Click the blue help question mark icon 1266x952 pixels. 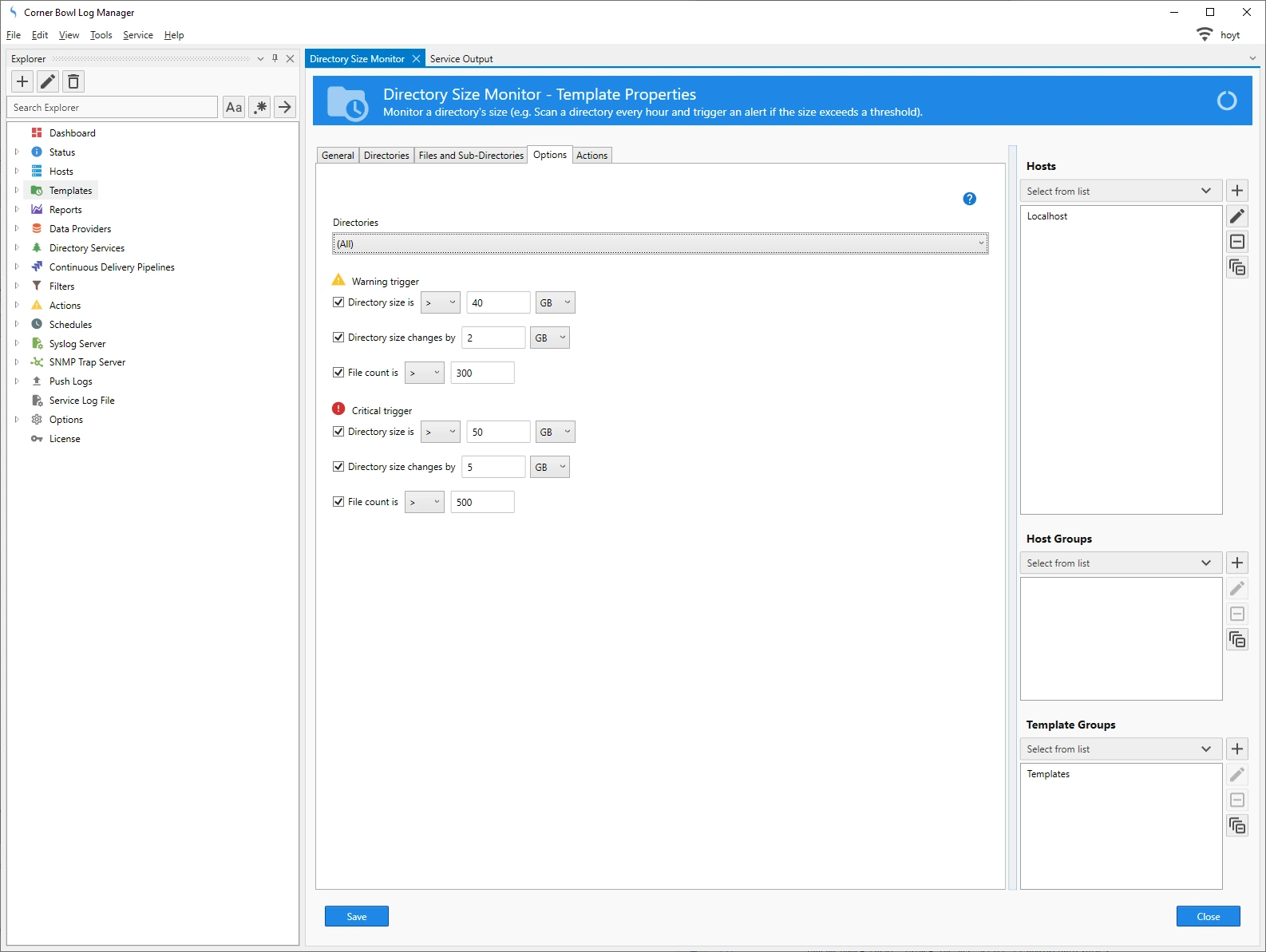point(969,199)
